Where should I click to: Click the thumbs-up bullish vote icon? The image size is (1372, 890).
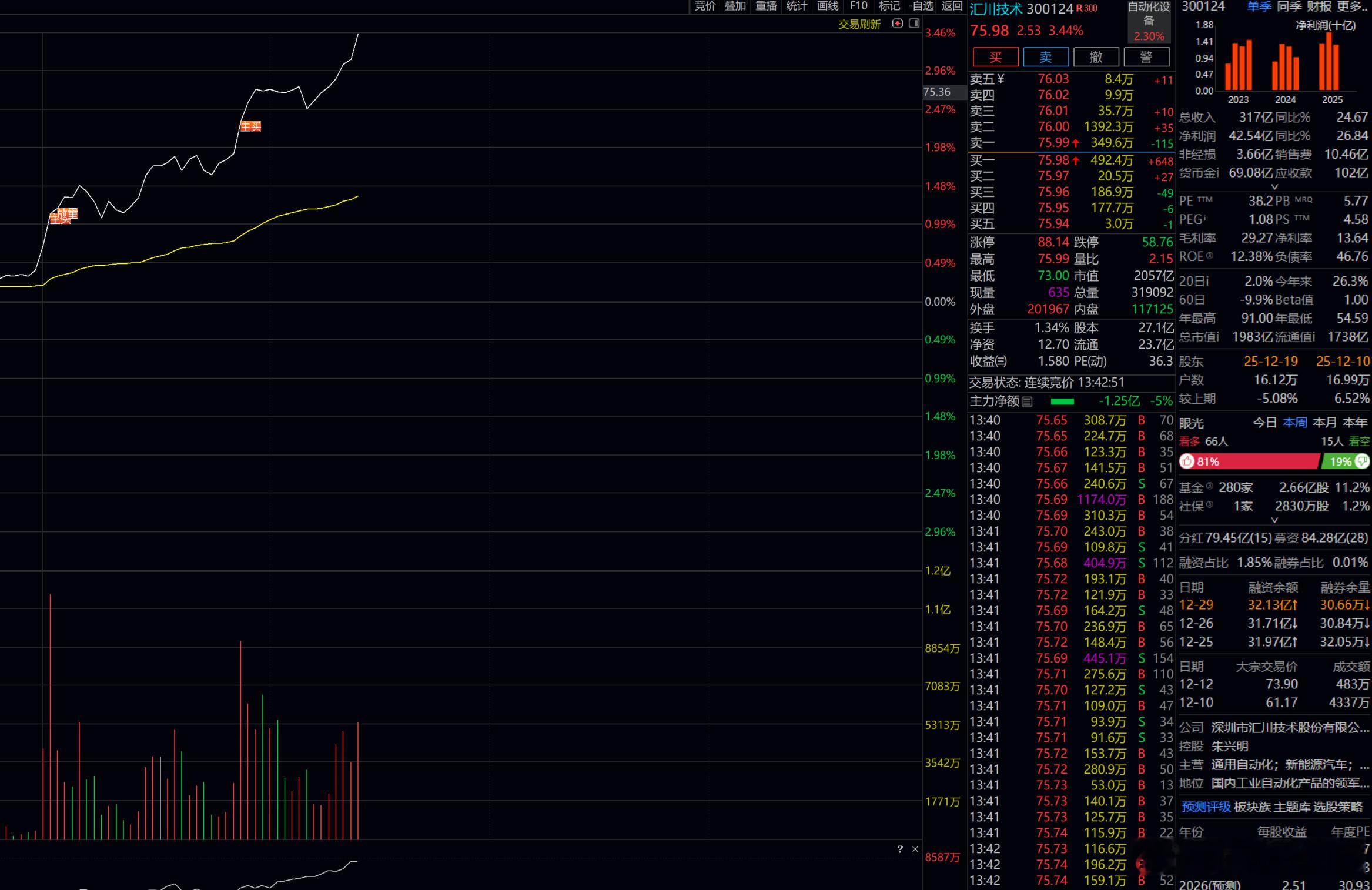point(1187,461)
